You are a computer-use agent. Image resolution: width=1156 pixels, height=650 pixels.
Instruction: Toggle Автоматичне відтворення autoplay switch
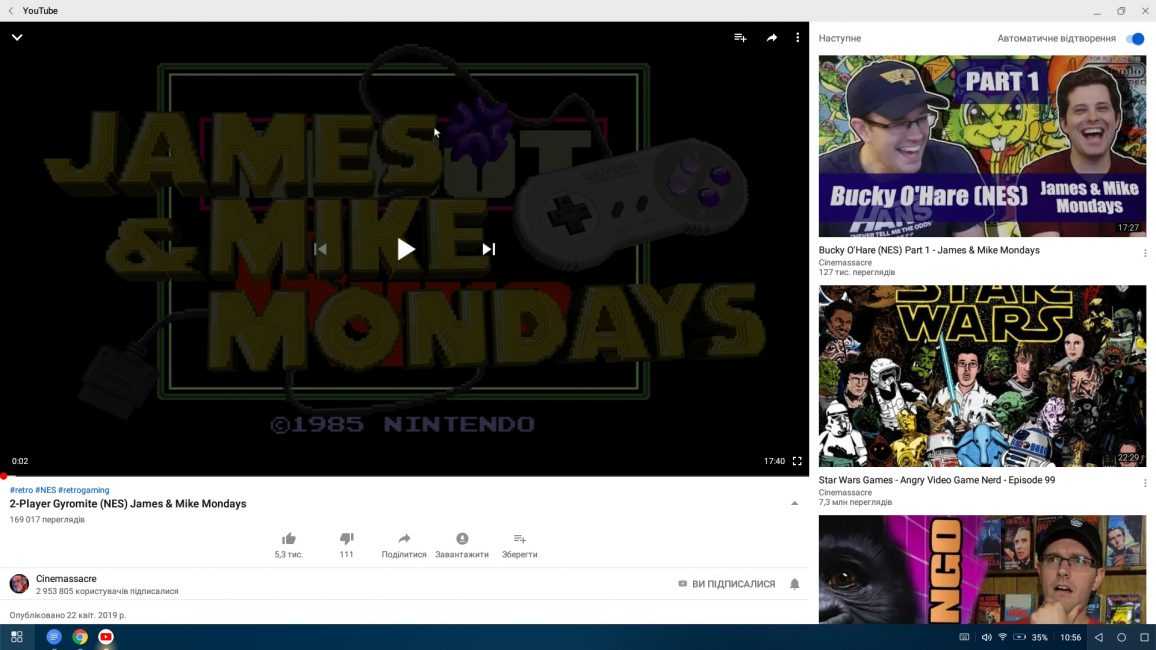[x=1134, y=39]
